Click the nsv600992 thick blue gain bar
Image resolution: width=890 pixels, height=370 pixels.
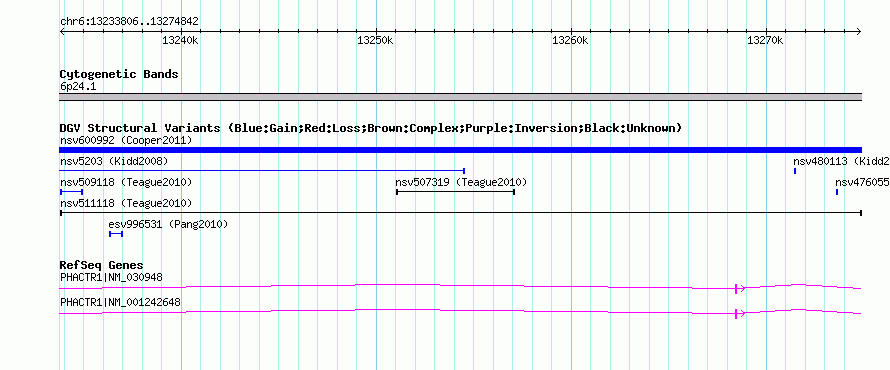[x=460, y=150]
